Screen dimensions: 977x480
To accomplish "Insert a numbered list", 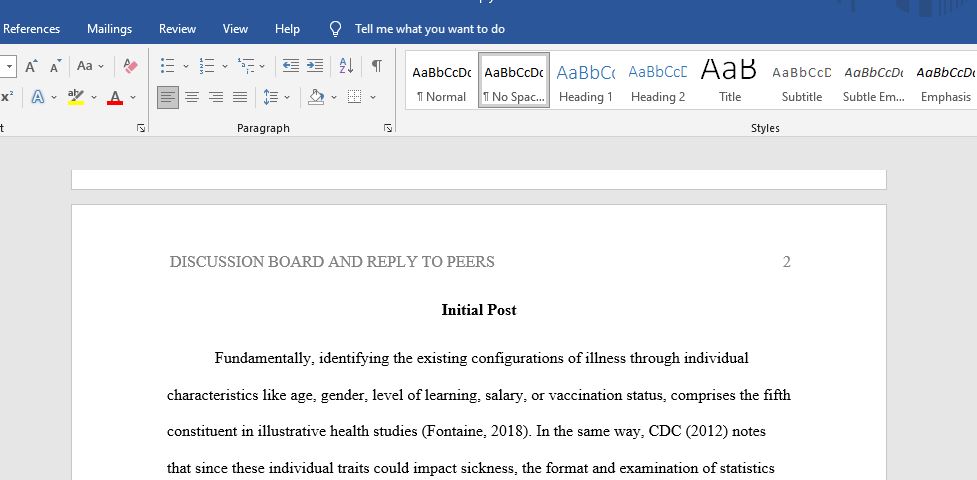I will pos(206,65).
